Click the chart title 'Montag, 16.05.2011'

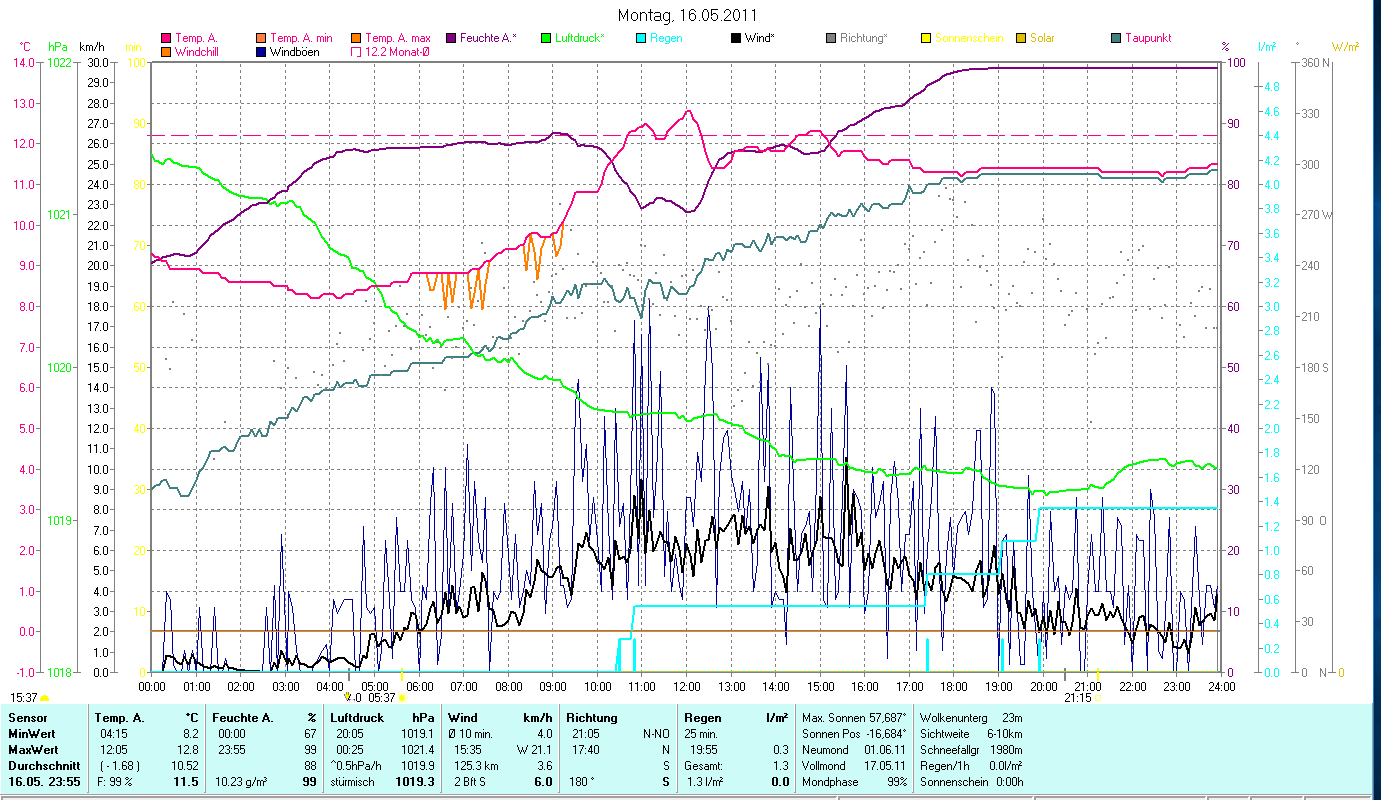[687, 15]
